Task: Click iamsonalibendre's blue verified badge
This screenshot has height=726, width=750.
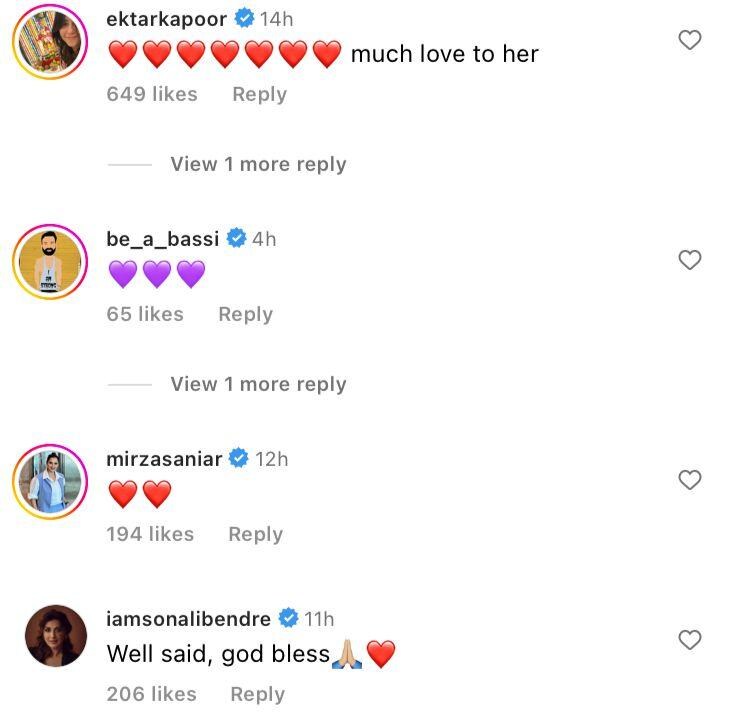Action: 289,619
